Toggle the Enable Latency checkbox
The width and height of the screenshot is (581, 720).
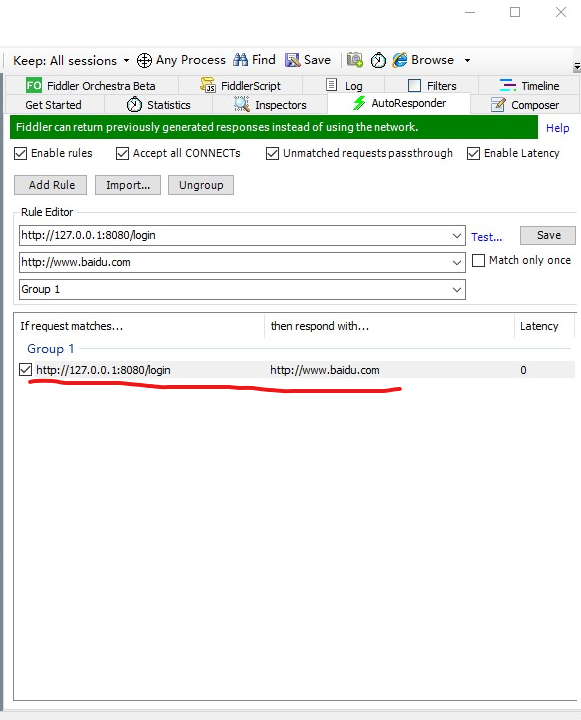click(474, 153)
